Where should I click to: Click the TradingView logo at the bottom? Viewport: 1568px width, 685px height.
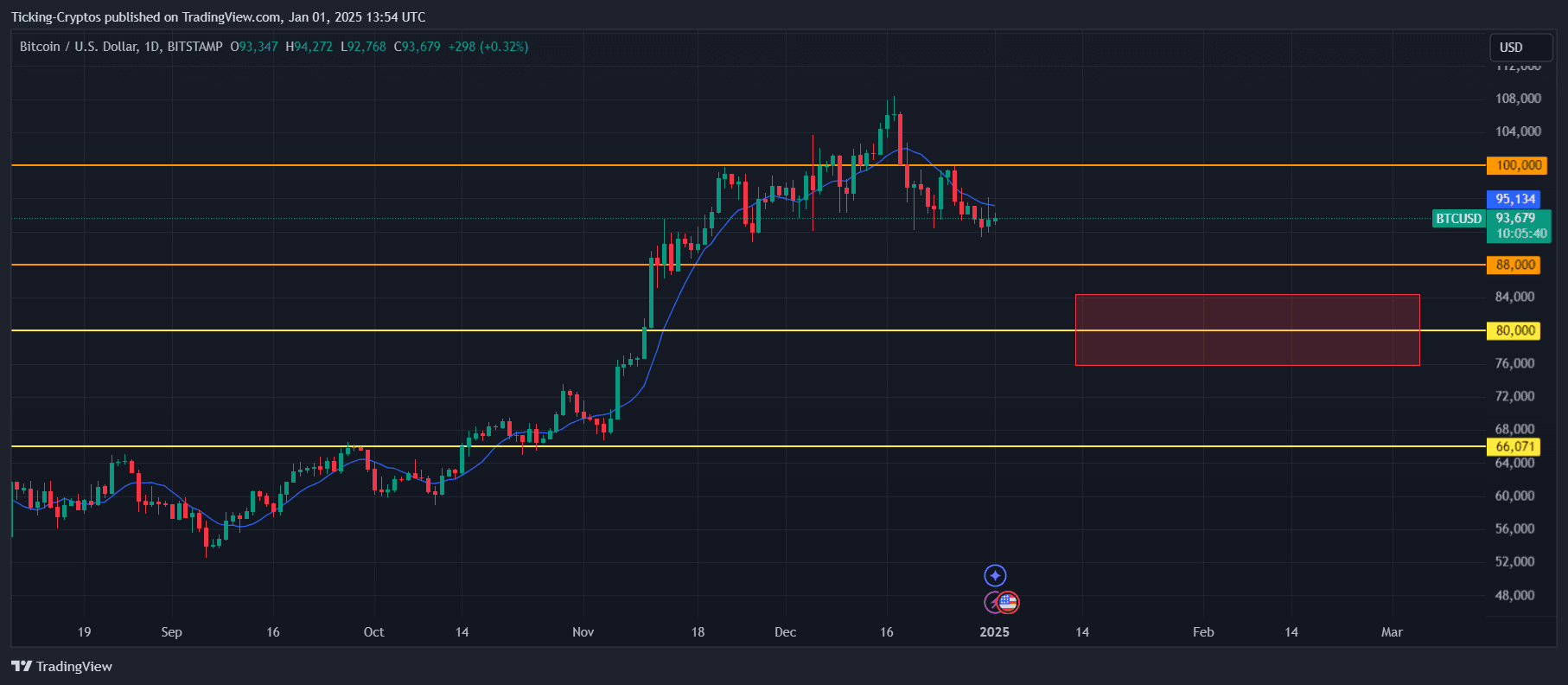[61, 666]
